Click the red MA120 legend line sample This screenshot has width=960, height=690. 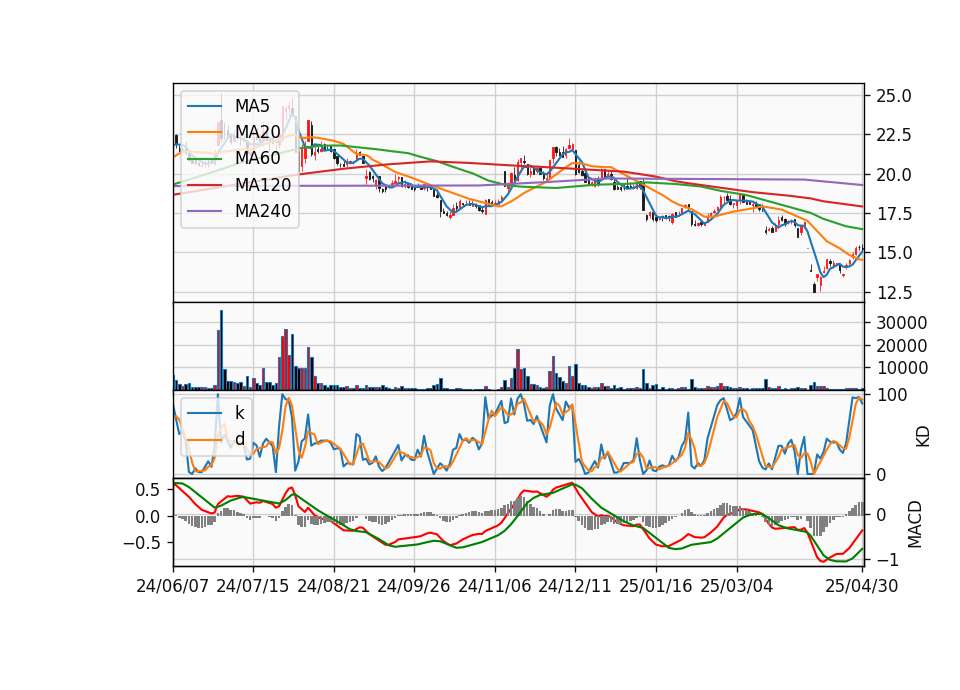204,185
